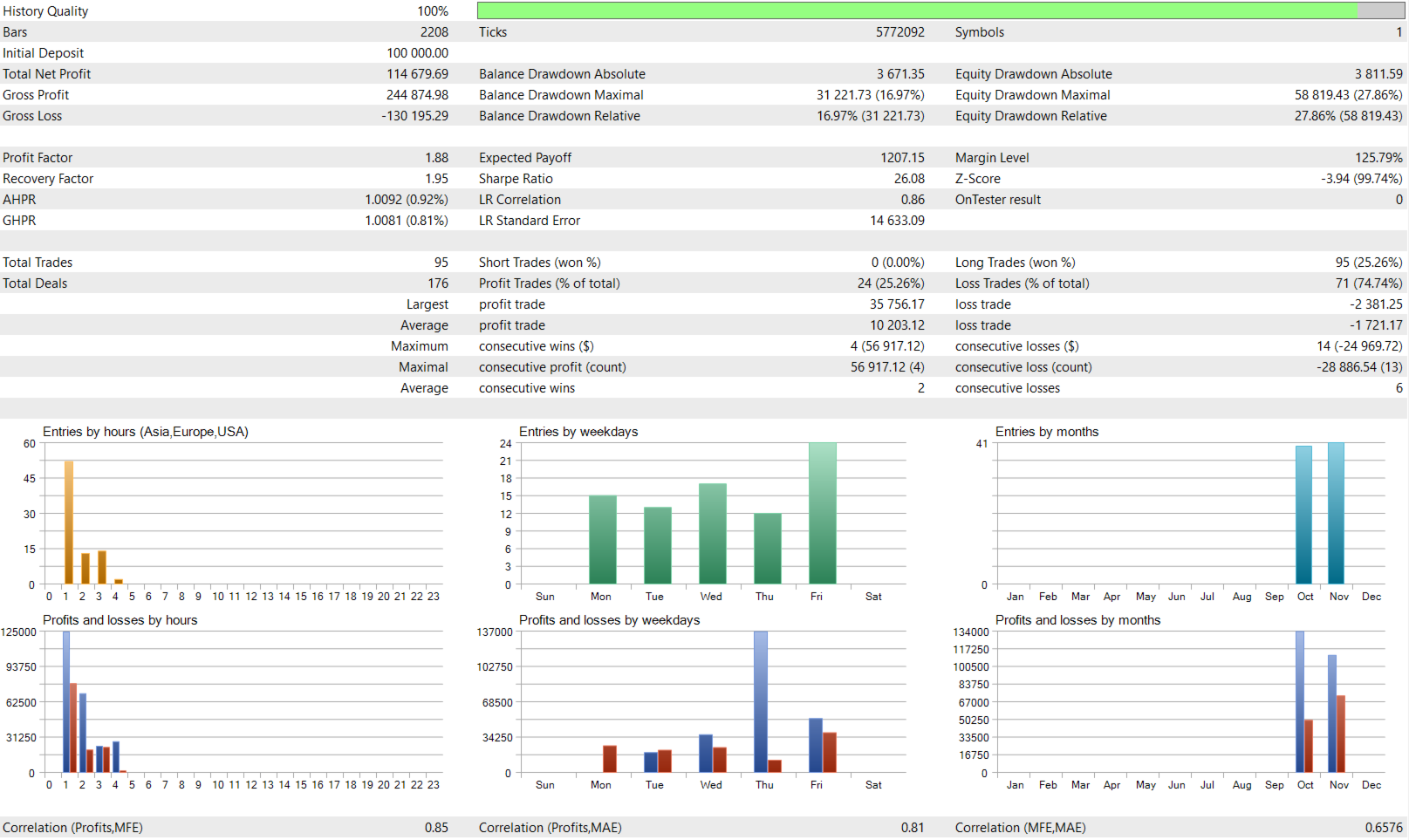Viewport: 1409px width, 840px height.
Task: Click the OnTester result label
Action: (998, 200)
